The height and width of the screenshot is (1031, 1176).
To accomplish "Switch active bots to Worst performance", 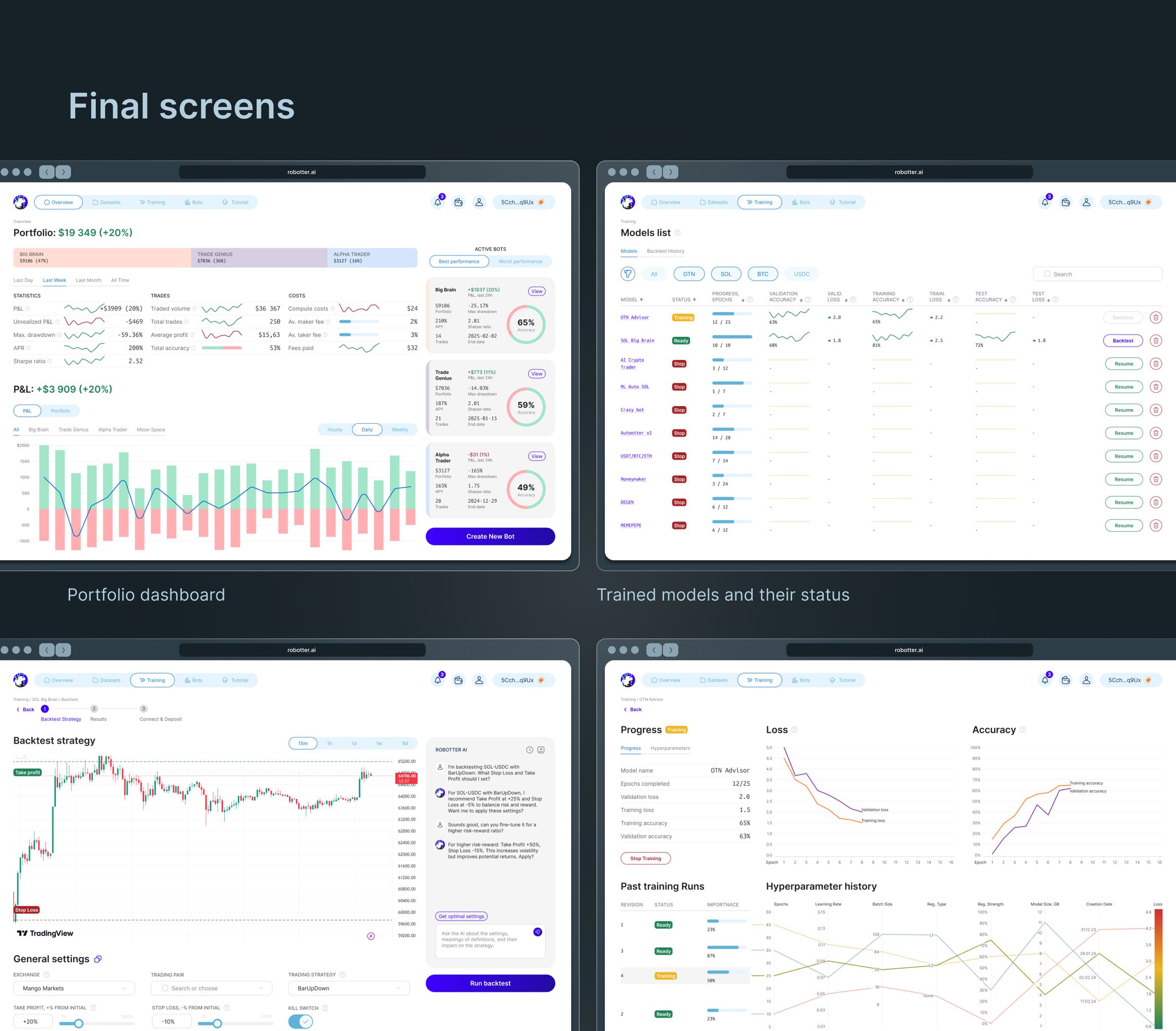I will pyautogui.click(x=520, y=261).
